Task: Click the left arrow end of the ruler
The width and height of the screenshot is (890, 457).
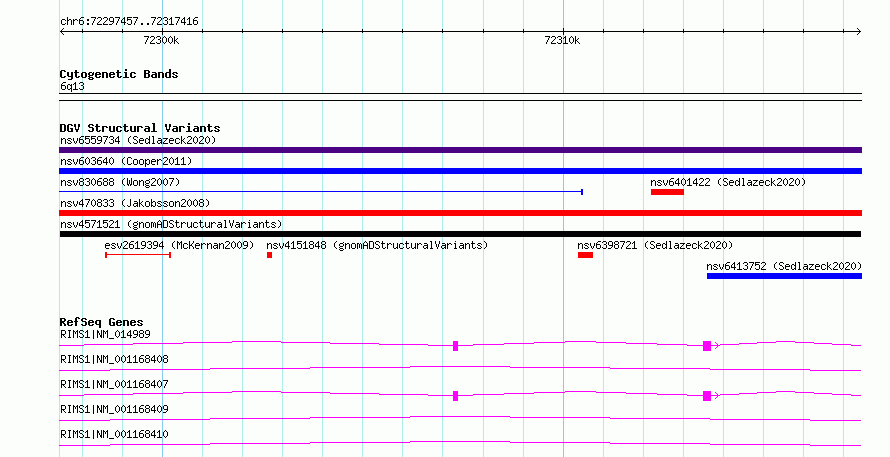Action: (x=62, y=32)
